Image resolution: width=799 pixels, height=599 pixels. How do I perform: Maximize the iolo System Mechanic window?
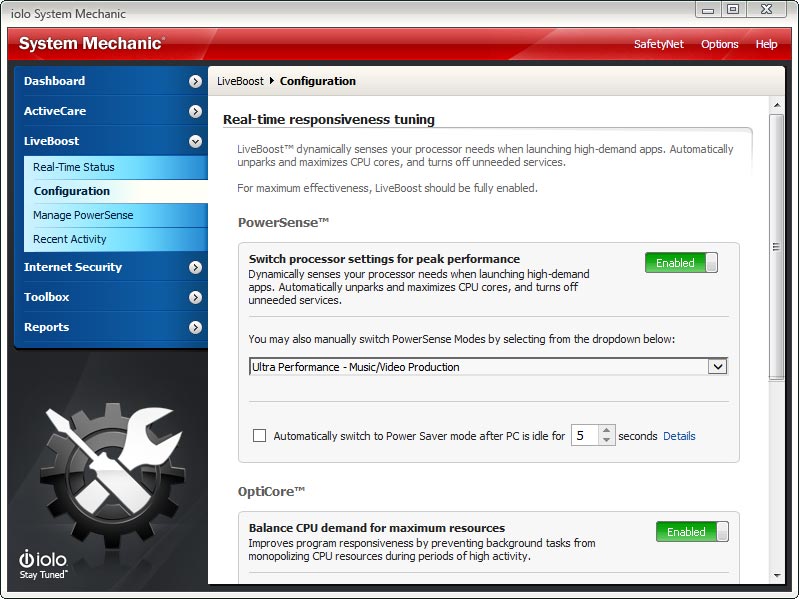[x=733, y=10]
